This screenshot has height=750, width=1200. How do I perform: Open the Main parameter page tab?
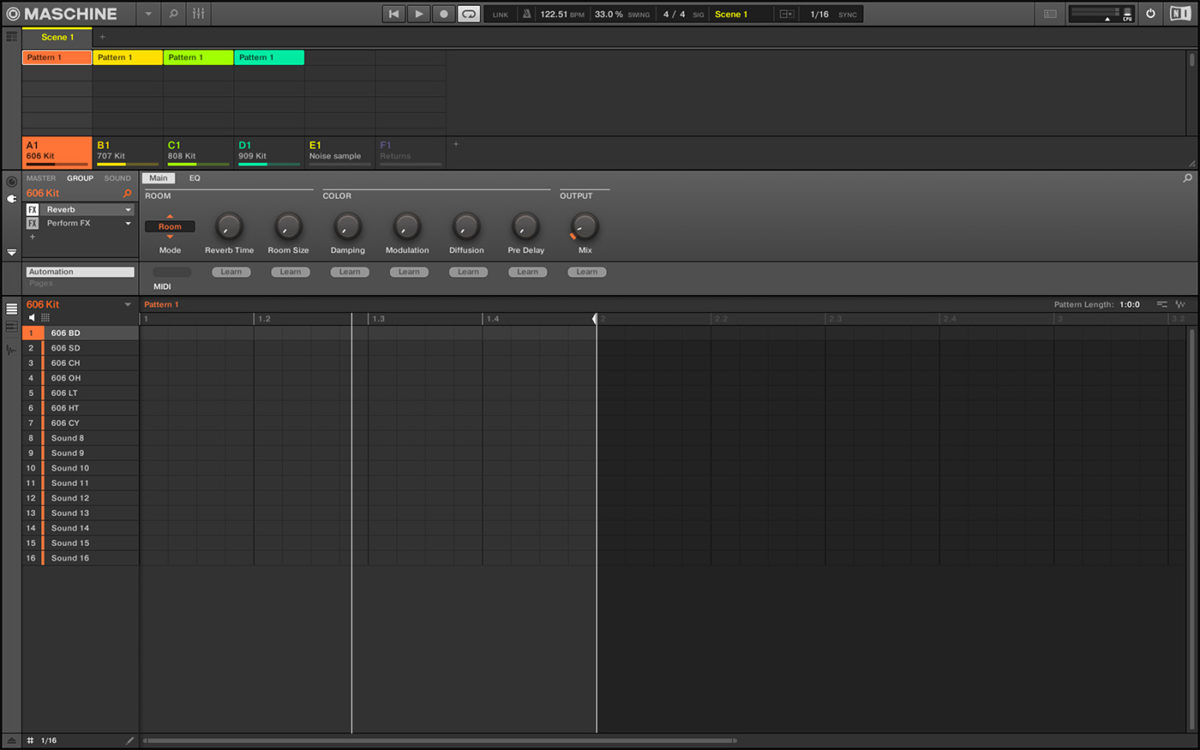tap(158, 178)
